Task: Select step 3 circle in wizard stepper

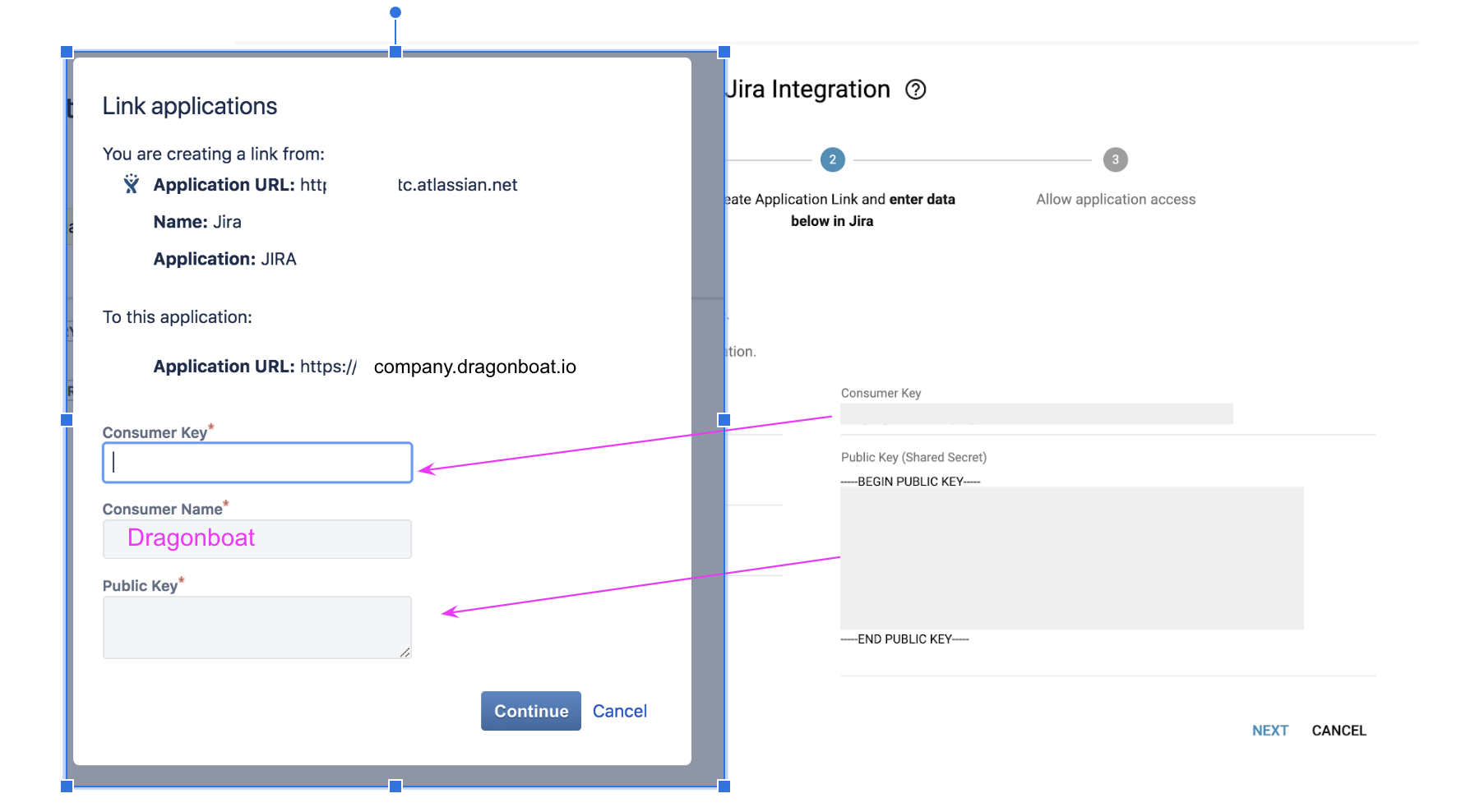Action: (1116, 159)
